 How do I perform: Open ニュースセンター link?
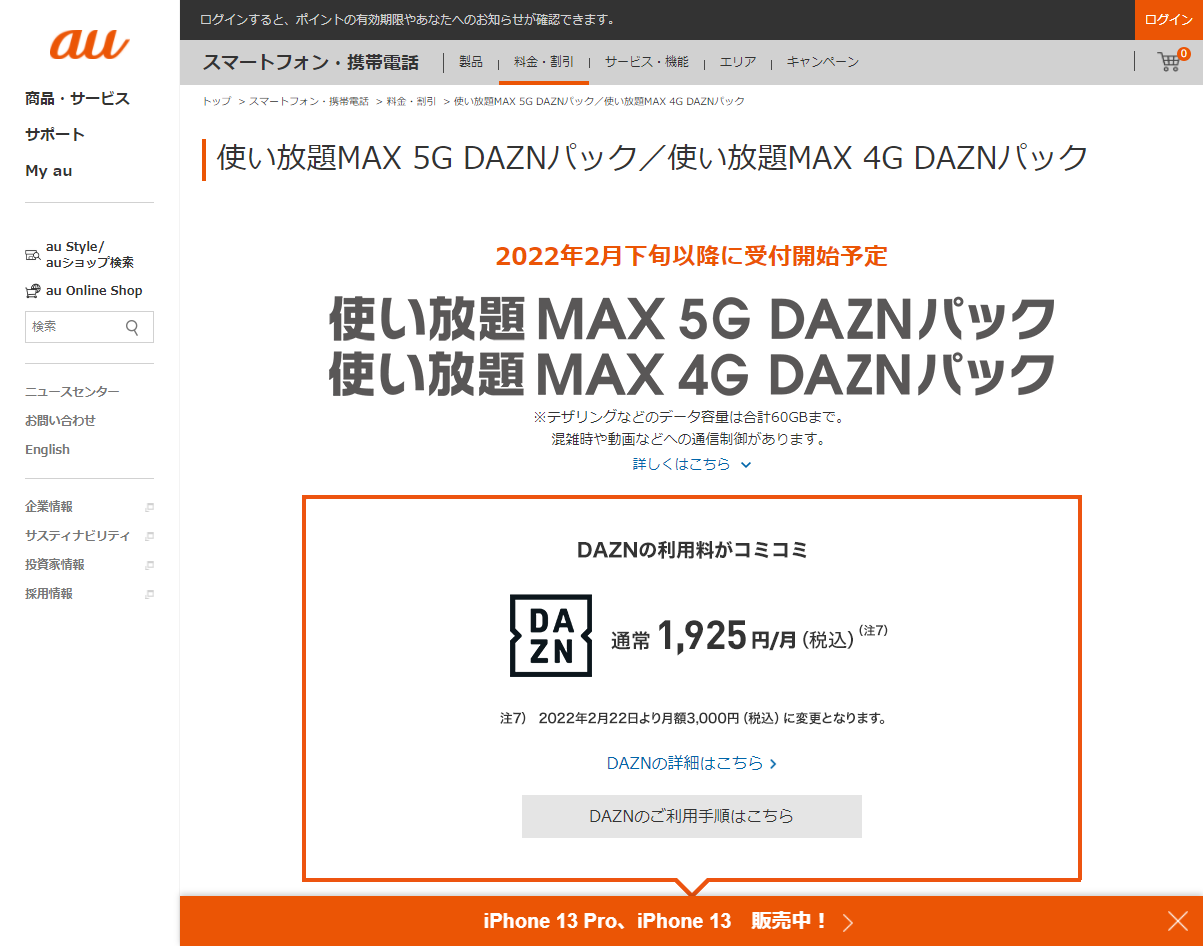[72, 392]
